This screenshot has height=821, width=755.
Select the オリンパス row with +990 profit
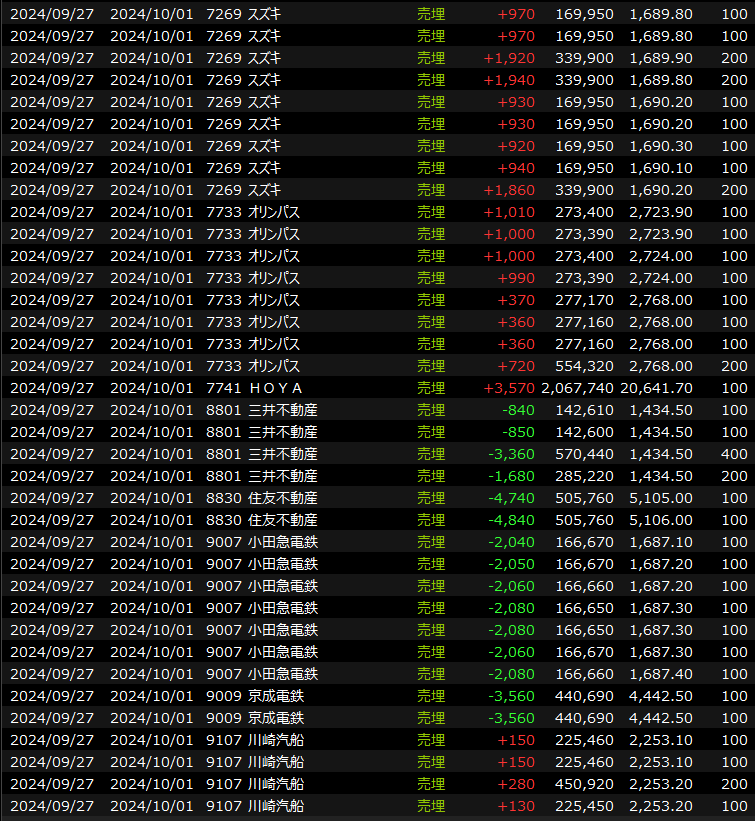(273, 278)
